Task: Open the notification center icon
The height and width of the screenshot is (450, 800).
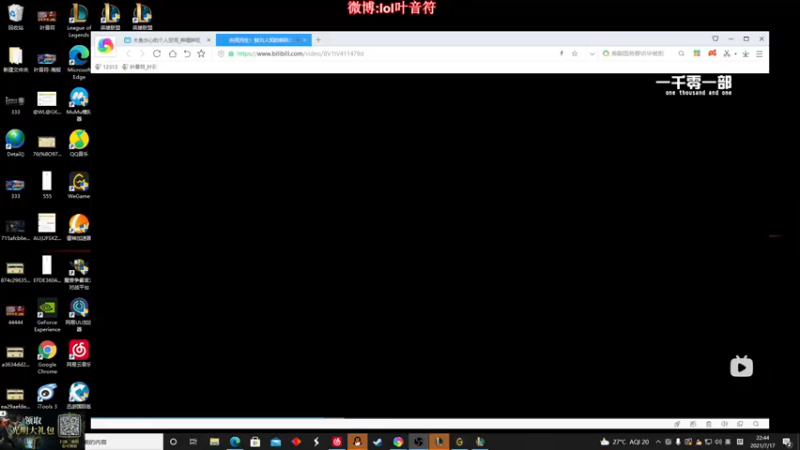Action: click(x=787, y=442)
